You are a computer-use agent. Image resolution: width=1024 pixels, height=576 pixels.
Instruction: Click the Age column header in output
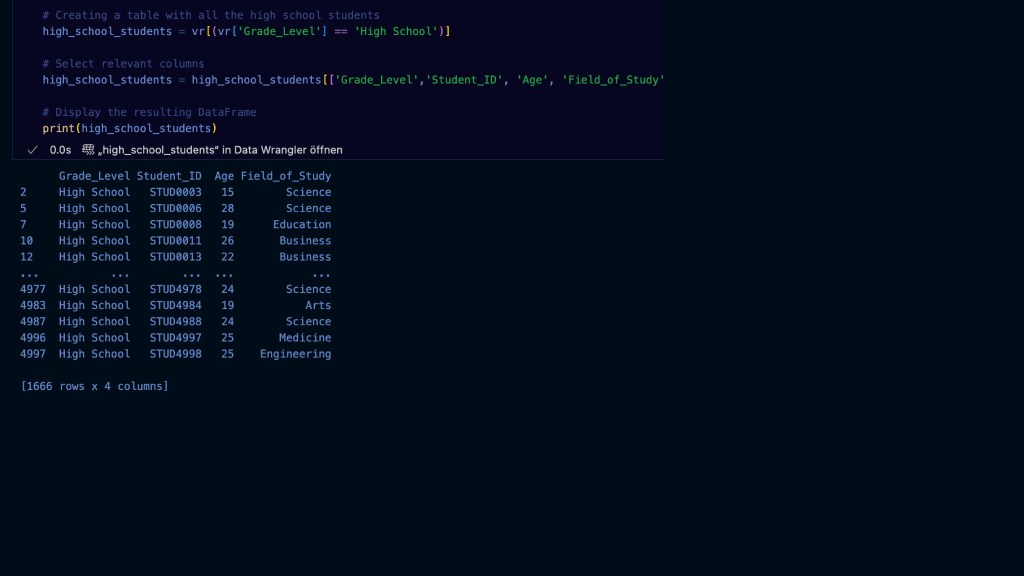click(x=224, y=176)
